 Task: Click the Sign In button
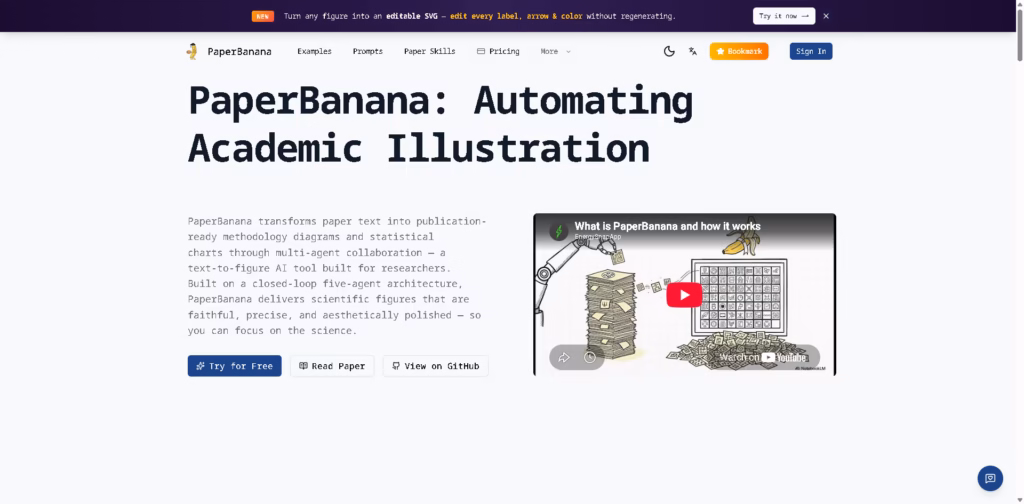click(810, 52)
